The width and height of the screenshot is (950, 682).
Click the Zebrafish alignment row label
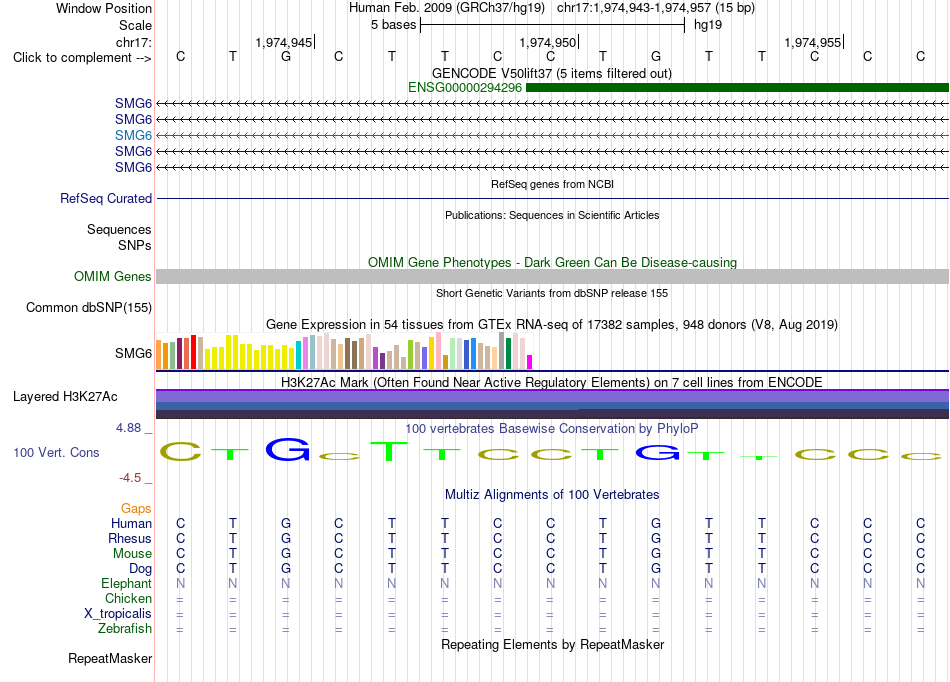[x=125, y=629]
